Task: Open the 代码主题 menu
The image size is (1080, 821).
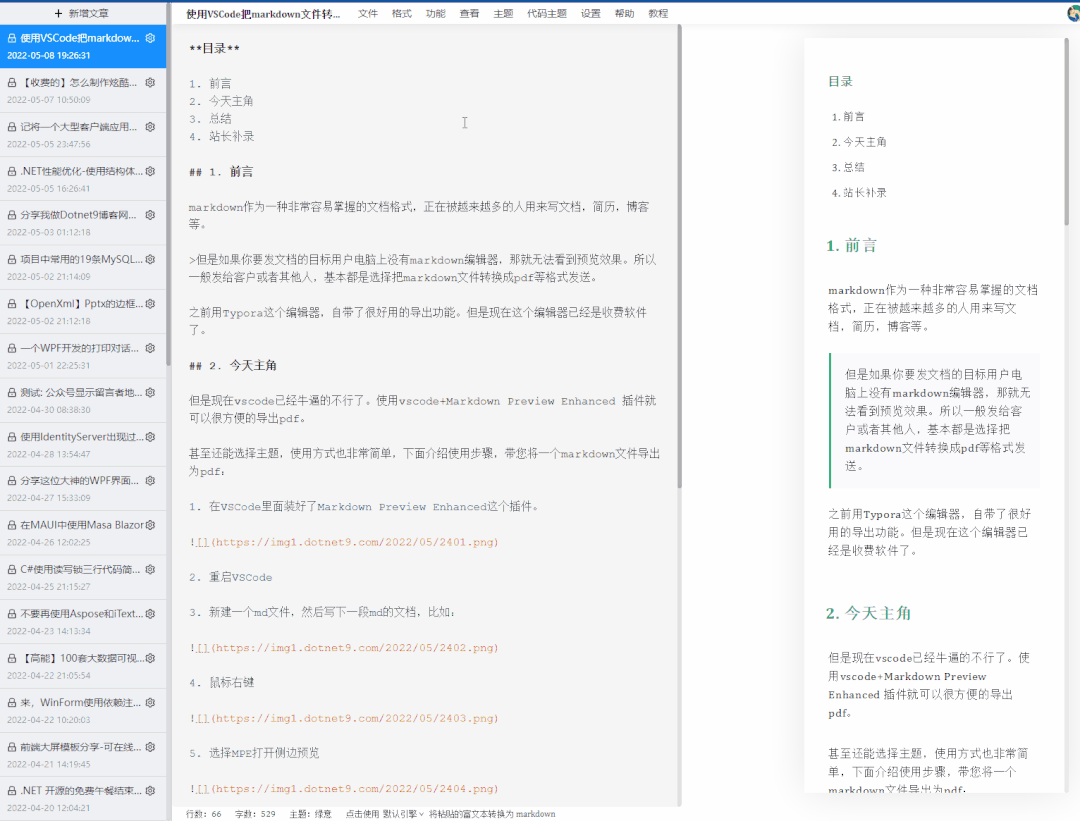Action: coord(547,13)
